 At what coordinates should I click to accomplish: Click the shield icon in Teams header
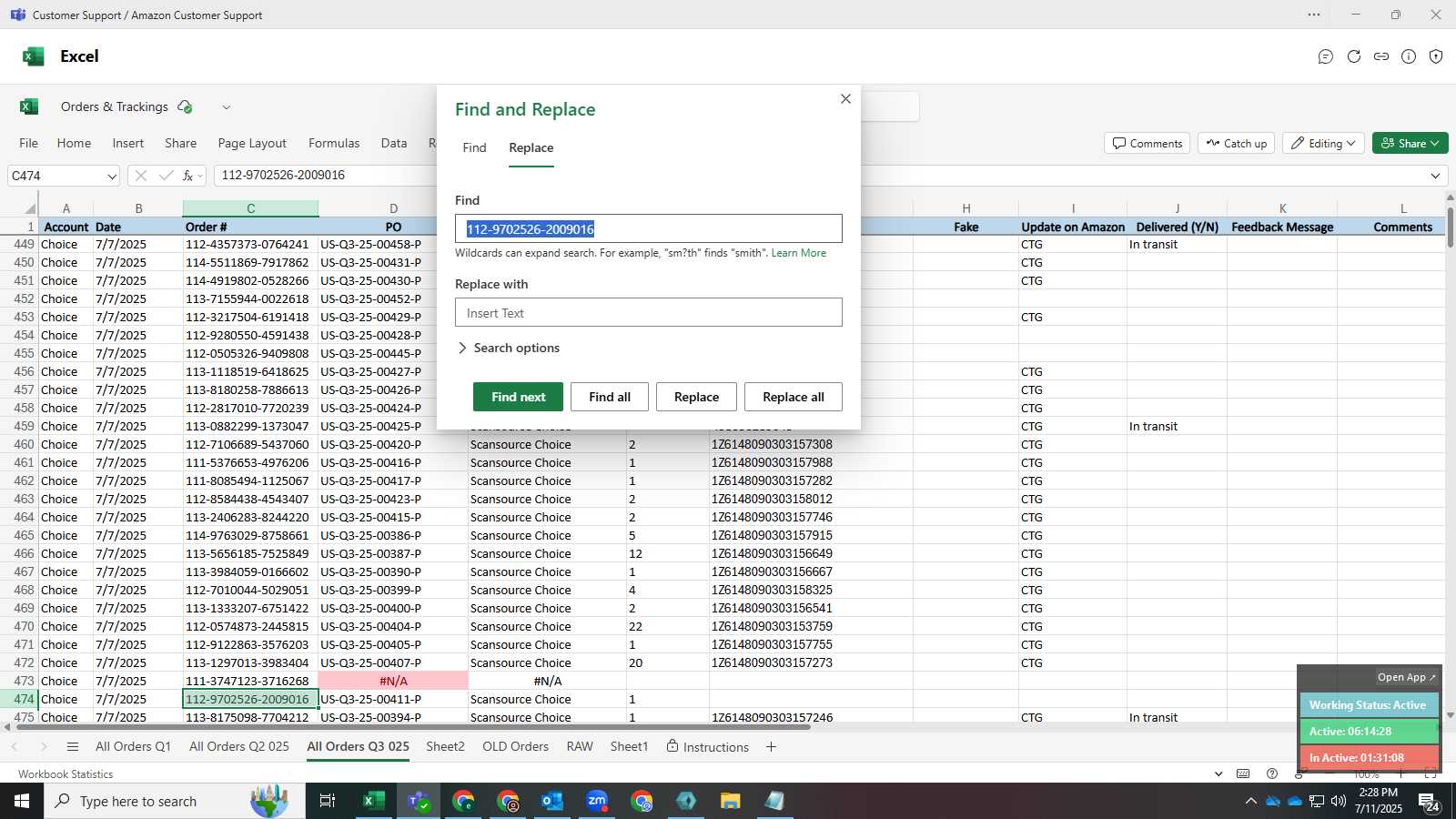[x=1436, y=56]
